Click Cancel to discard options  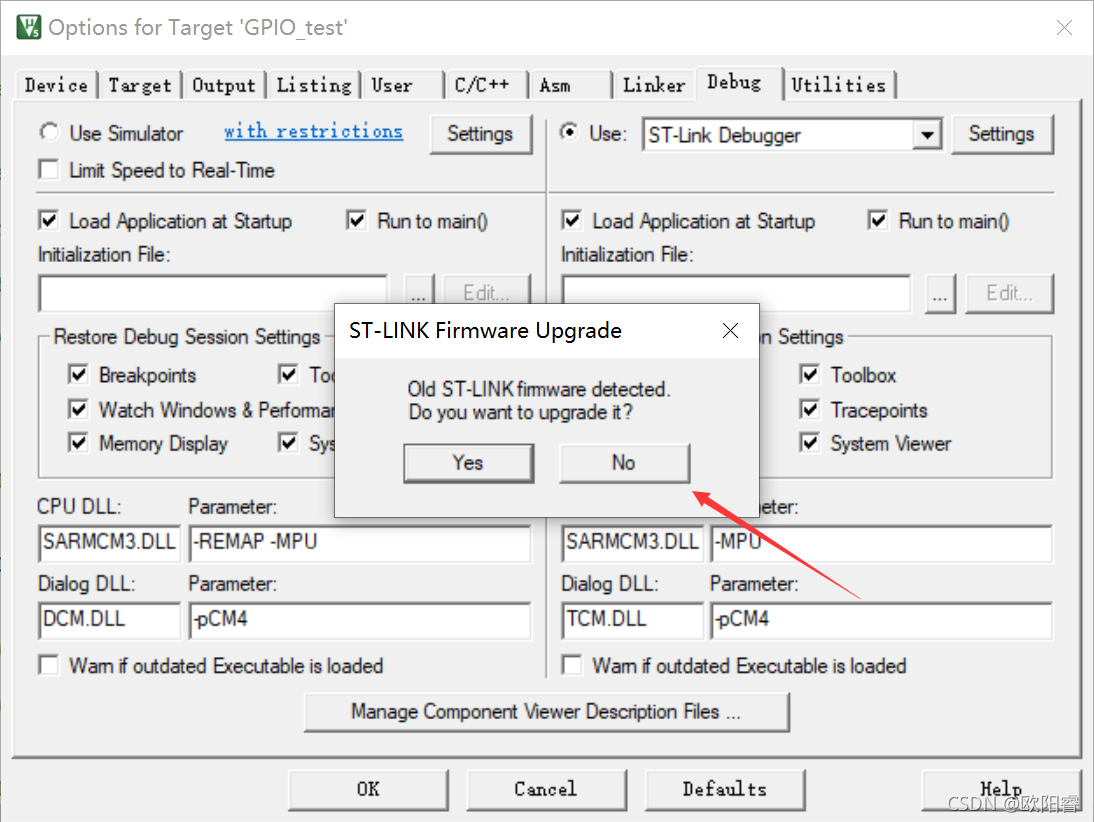546,790
